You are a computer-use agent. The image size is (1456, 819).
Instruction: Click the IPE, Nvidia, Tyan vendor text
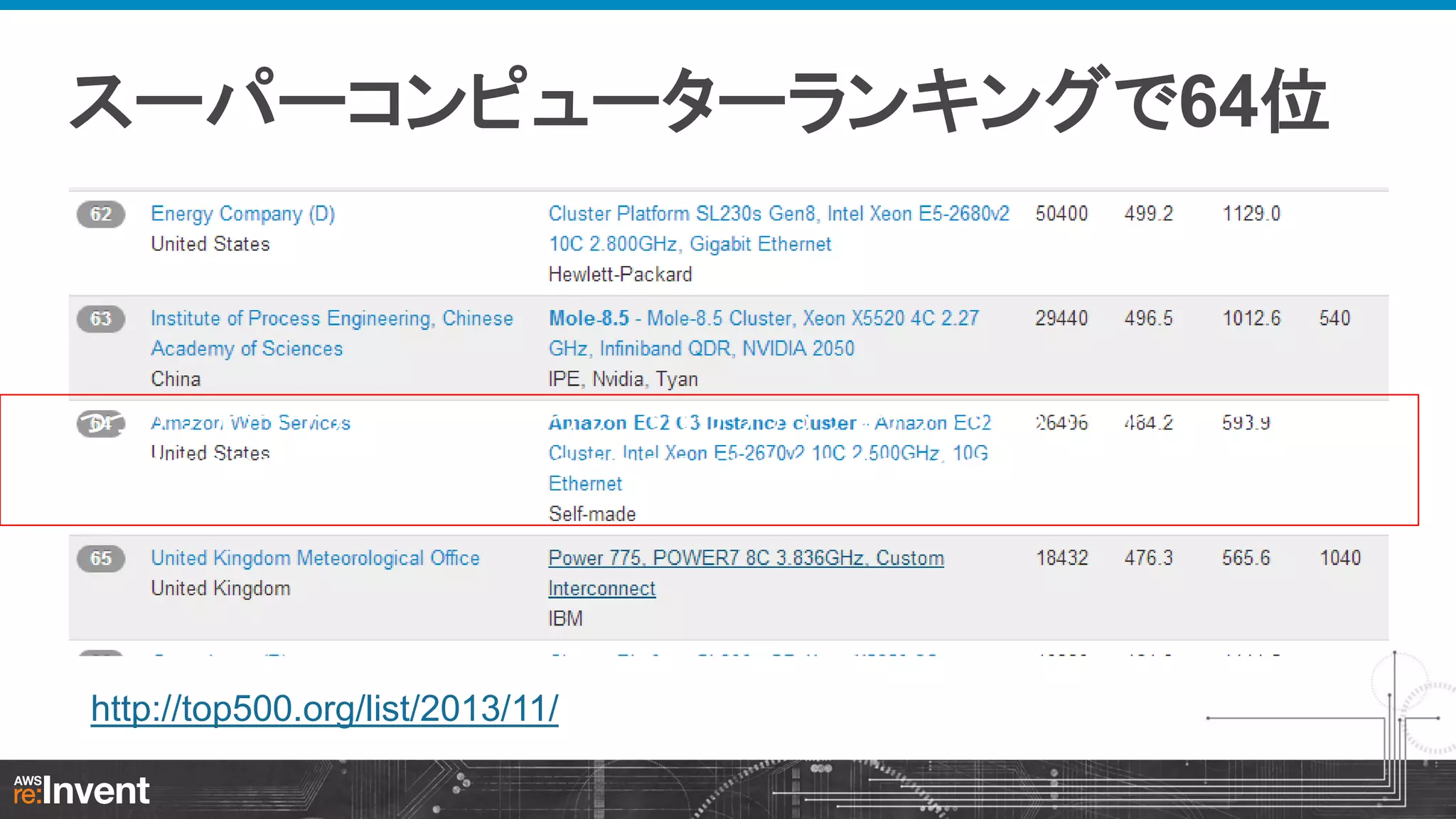623,379
